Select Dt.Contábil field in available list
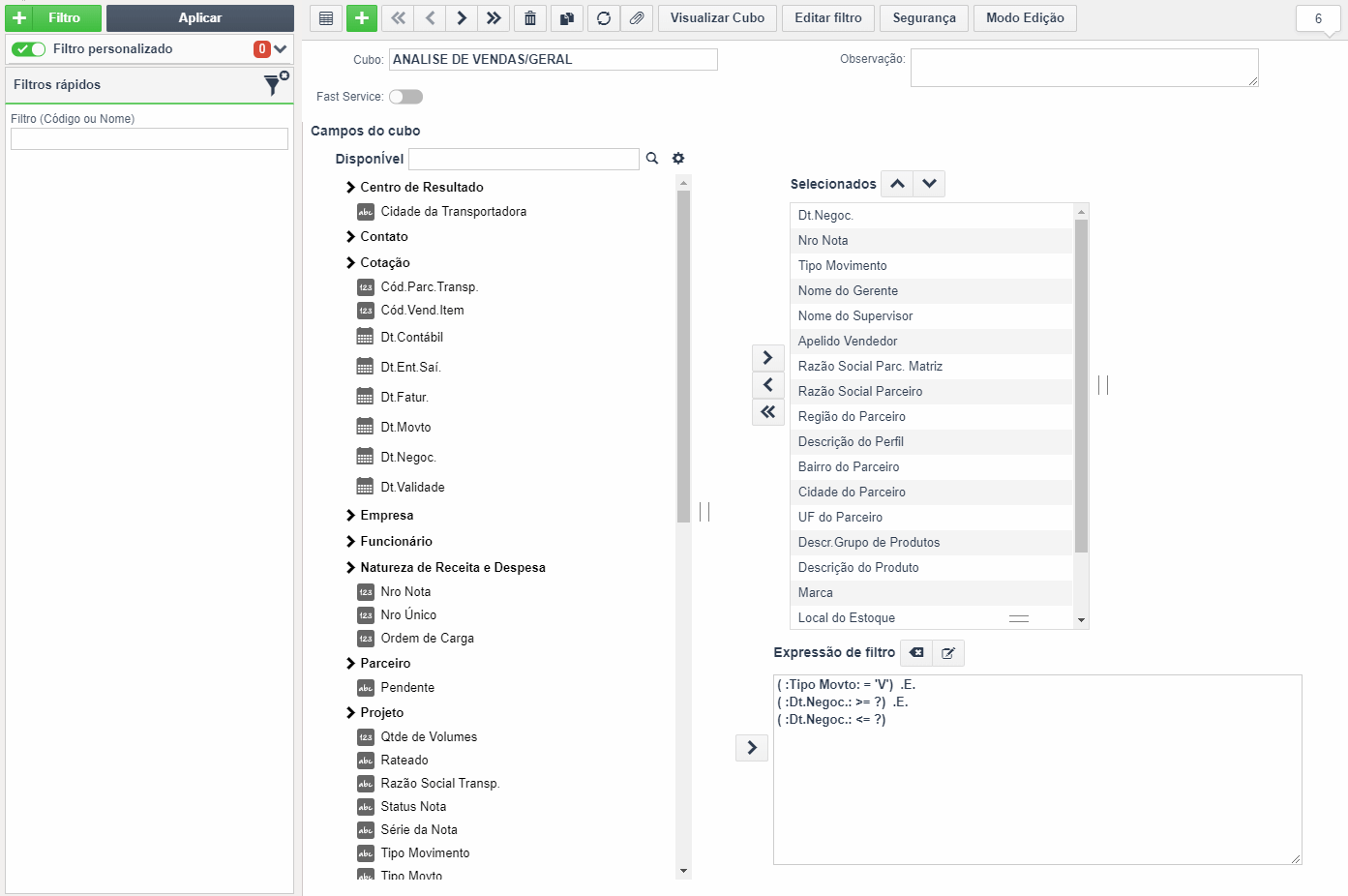The image size is (1348, 896). point(412,338)
